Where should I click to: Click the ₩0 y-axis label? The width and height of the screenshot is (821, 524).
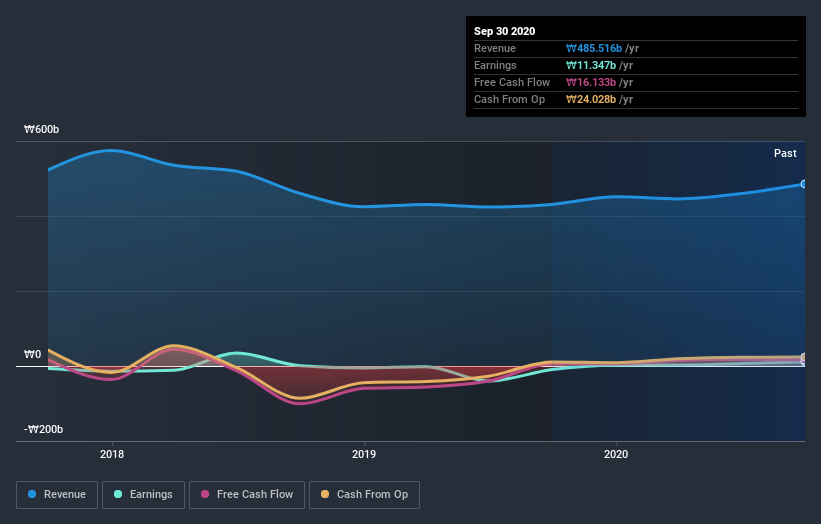[32, 354]
